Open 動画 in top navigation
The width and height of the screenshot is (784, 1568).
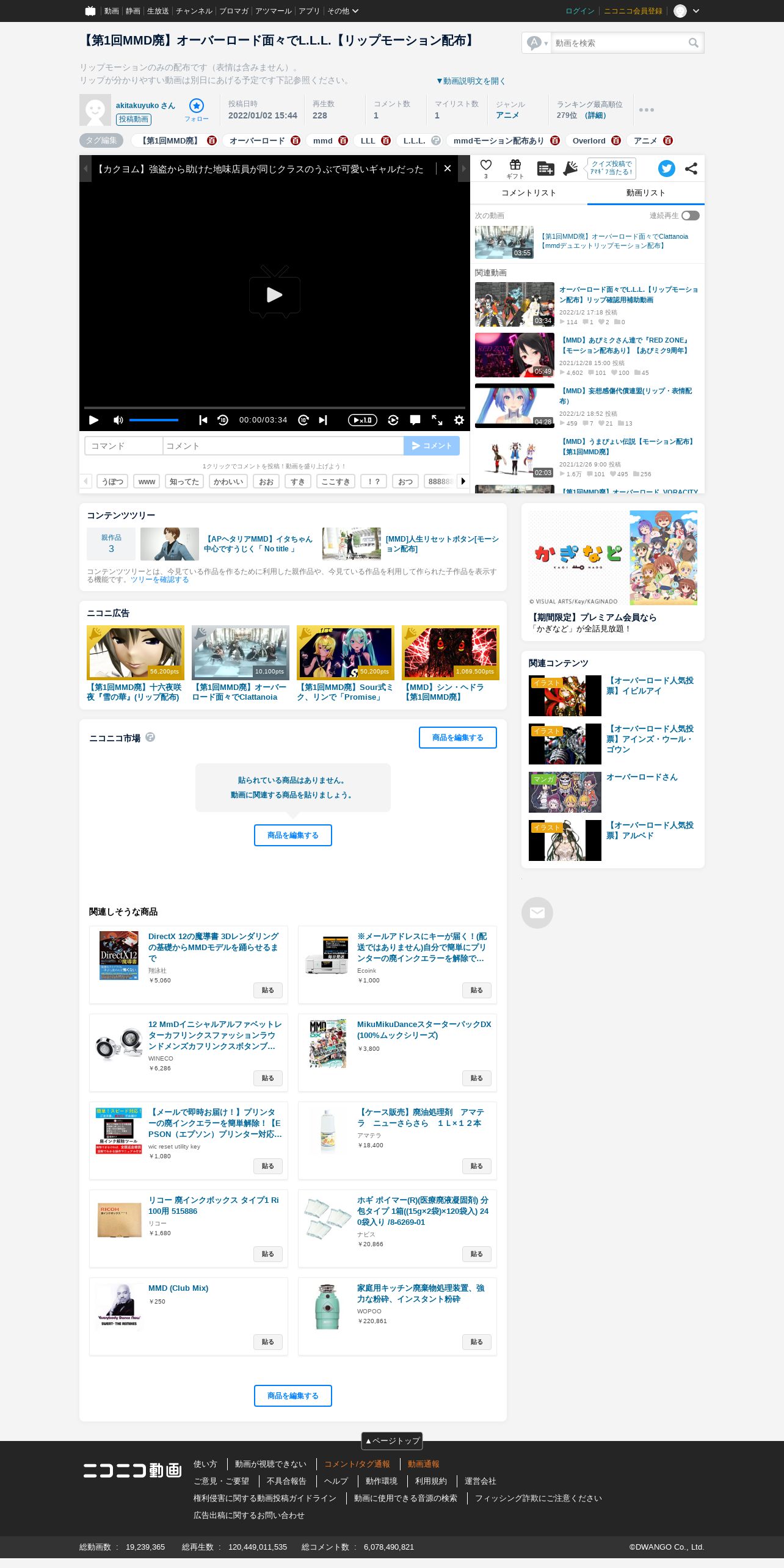click(x=111, y=11)
